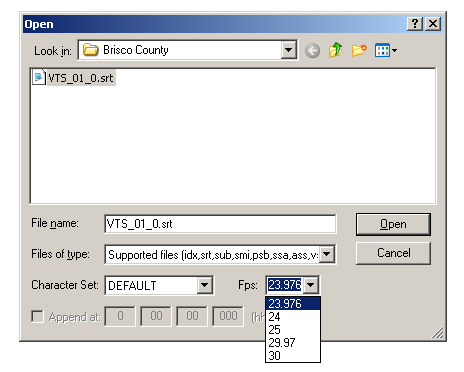This screenshot has height=372, width=464.
Task: Go up one folder level
Action: 335,50
